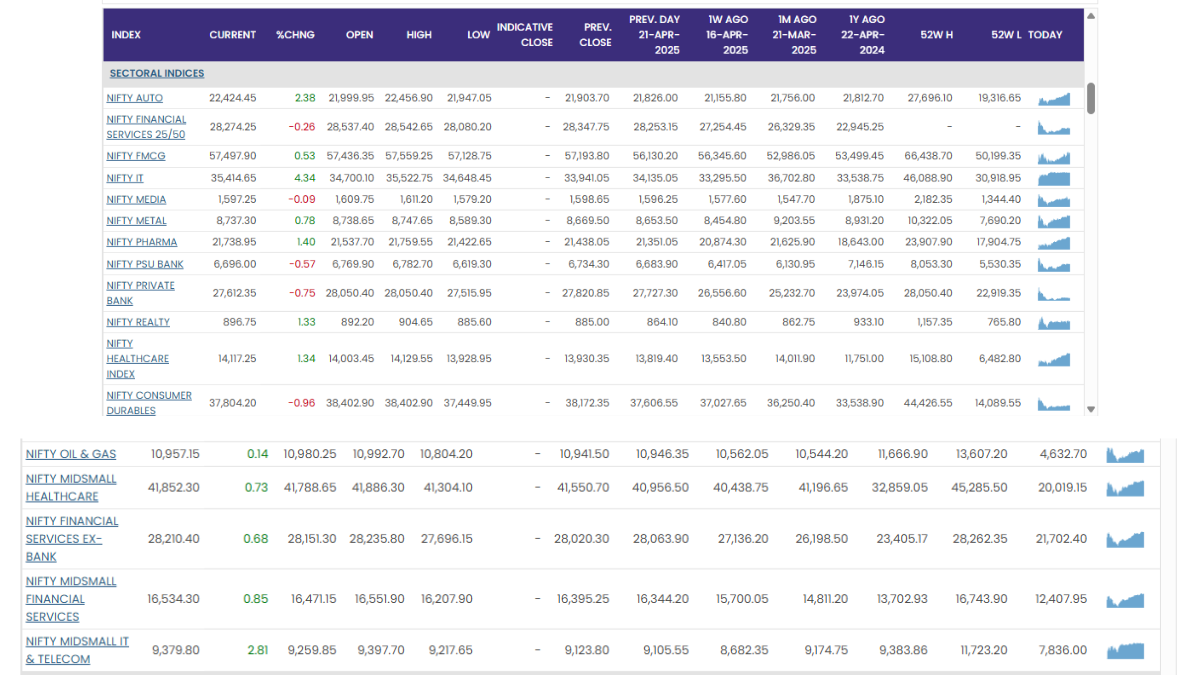Screen dimensions: 1200x675
Task: Select NIFTY OIL & GAS value 10,957.15
Action: click(176, 454)
